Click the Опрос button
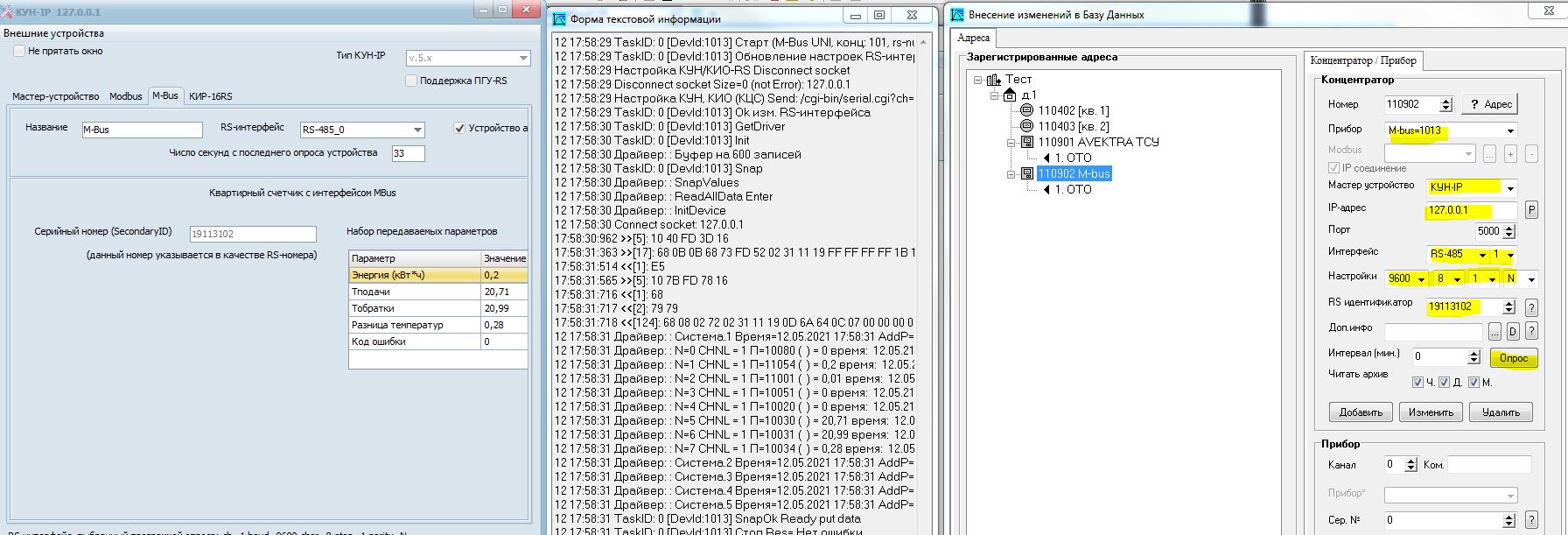 [1513, 358]
